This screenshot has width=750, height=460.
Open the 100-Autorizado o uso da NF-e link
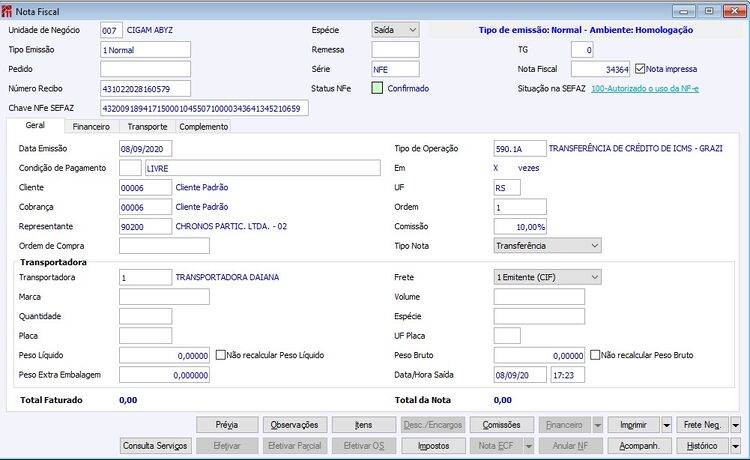click(x=645, y=88)
